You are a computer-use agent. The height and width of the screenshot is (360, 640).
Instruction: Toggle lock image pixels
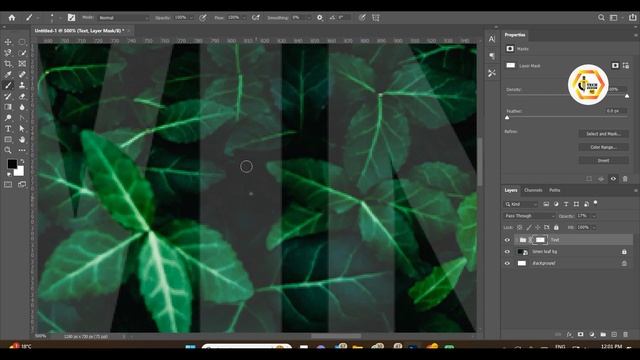click(529, 227)
